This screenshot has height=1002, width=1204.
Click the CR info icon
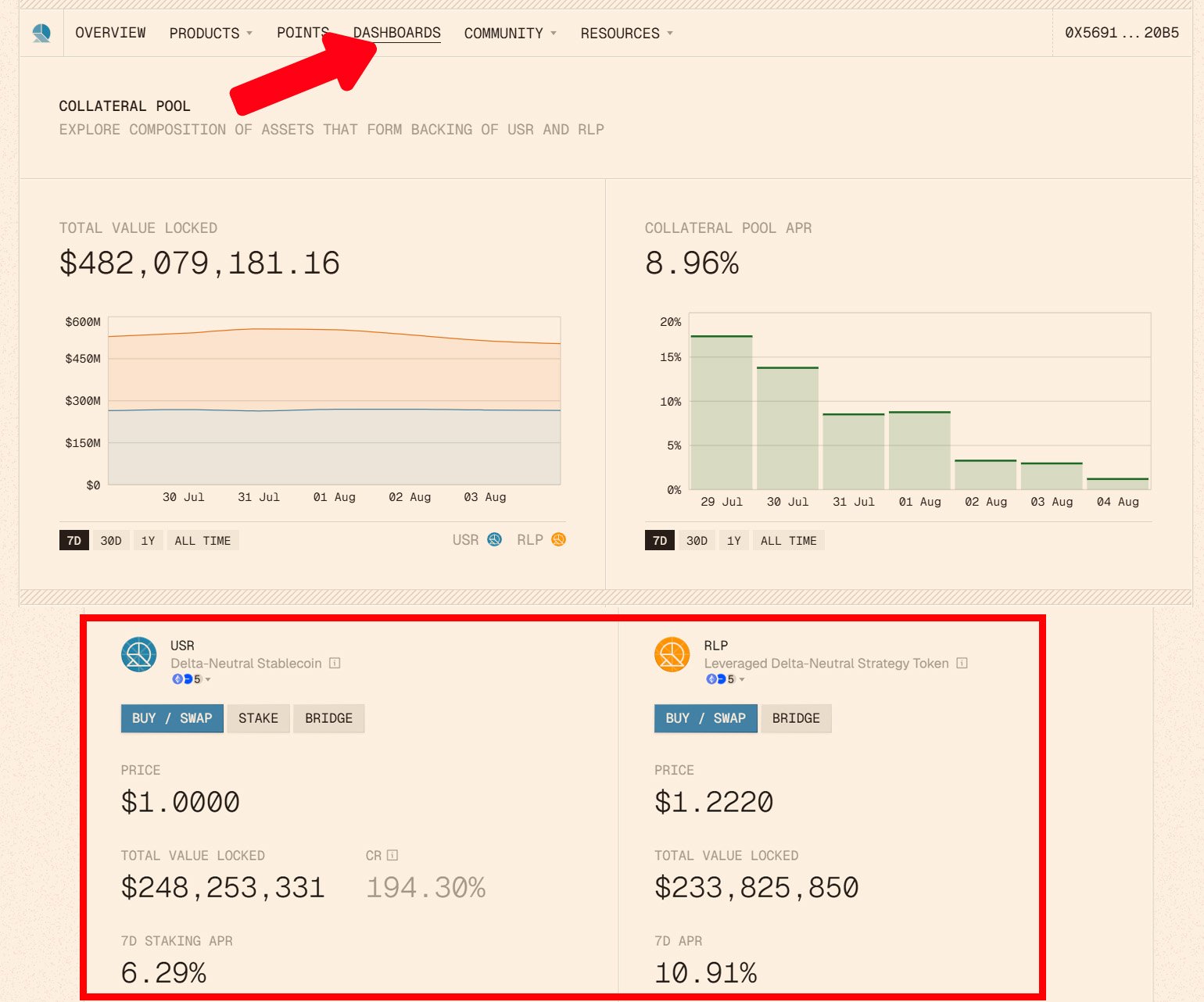click(392, 856)
